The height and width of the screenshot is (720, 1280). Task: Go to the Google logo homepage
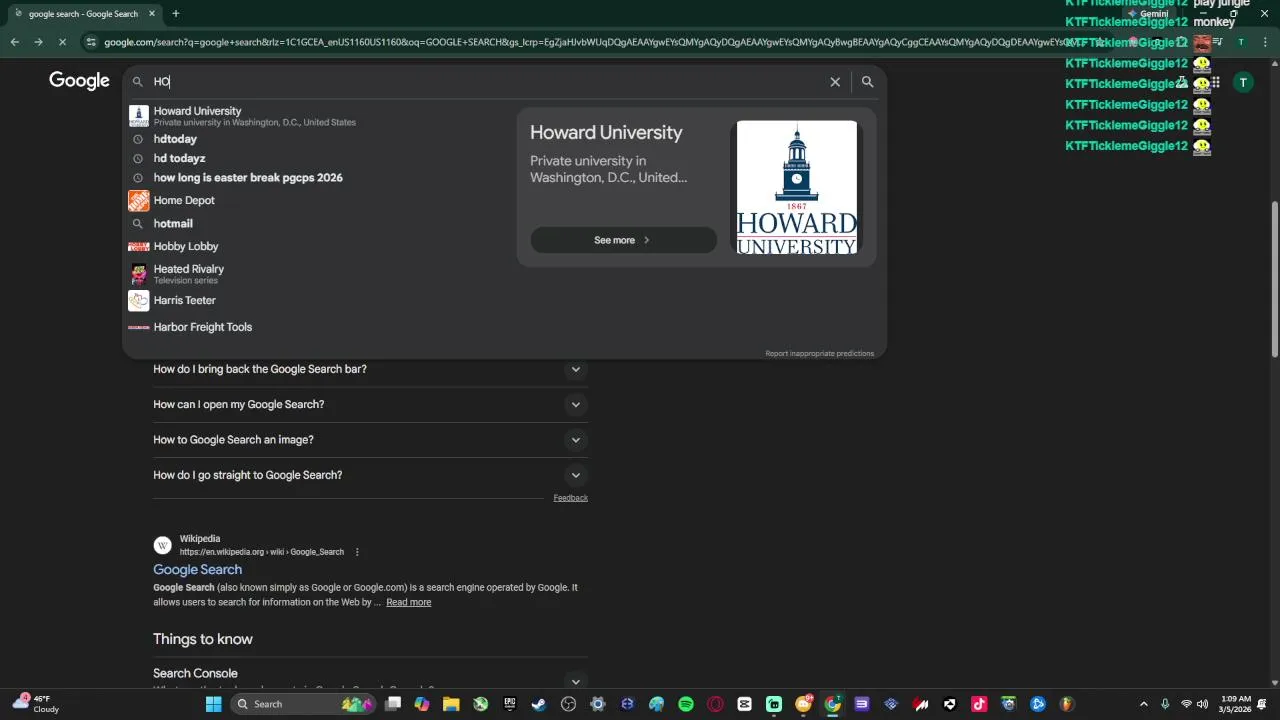click(79, 81)
